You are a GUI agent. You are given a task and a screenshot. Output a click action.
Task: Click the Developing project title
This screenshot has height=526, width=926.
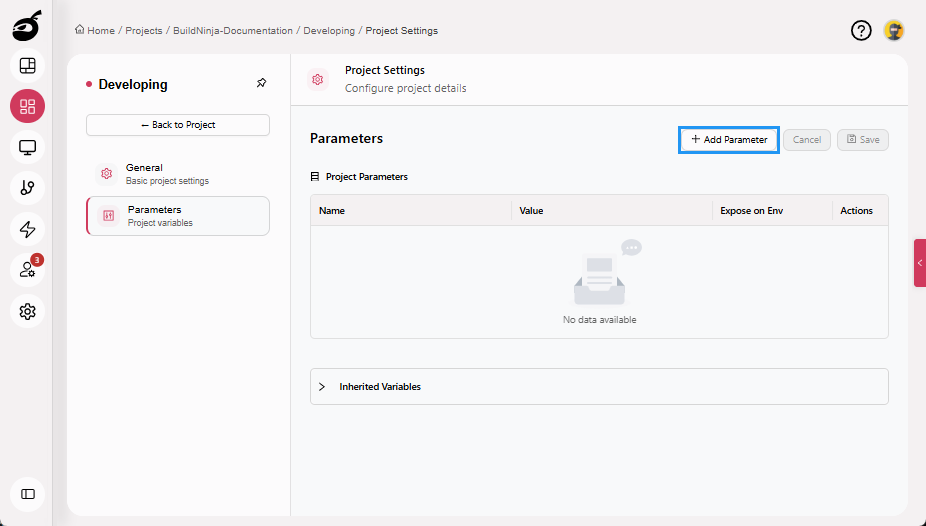pos(133,84)
